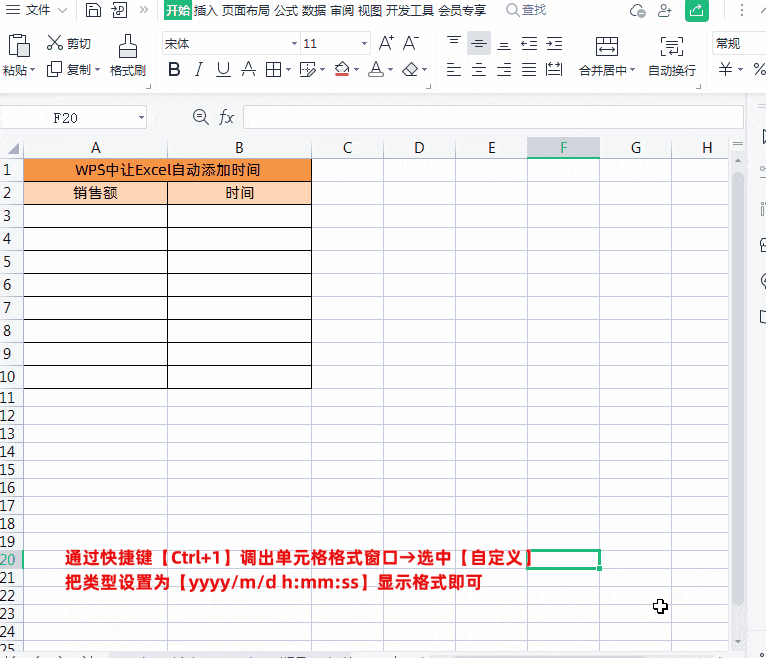Center text horizontally
The image size is (766, 658).
click(x=479, y=70)
